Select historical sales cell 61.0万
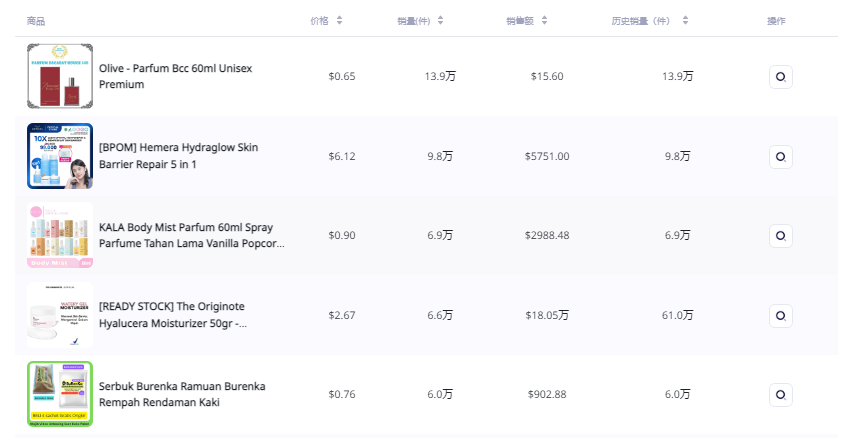The width and height of the screenshot is (861, 438). [x=678, y=316]
